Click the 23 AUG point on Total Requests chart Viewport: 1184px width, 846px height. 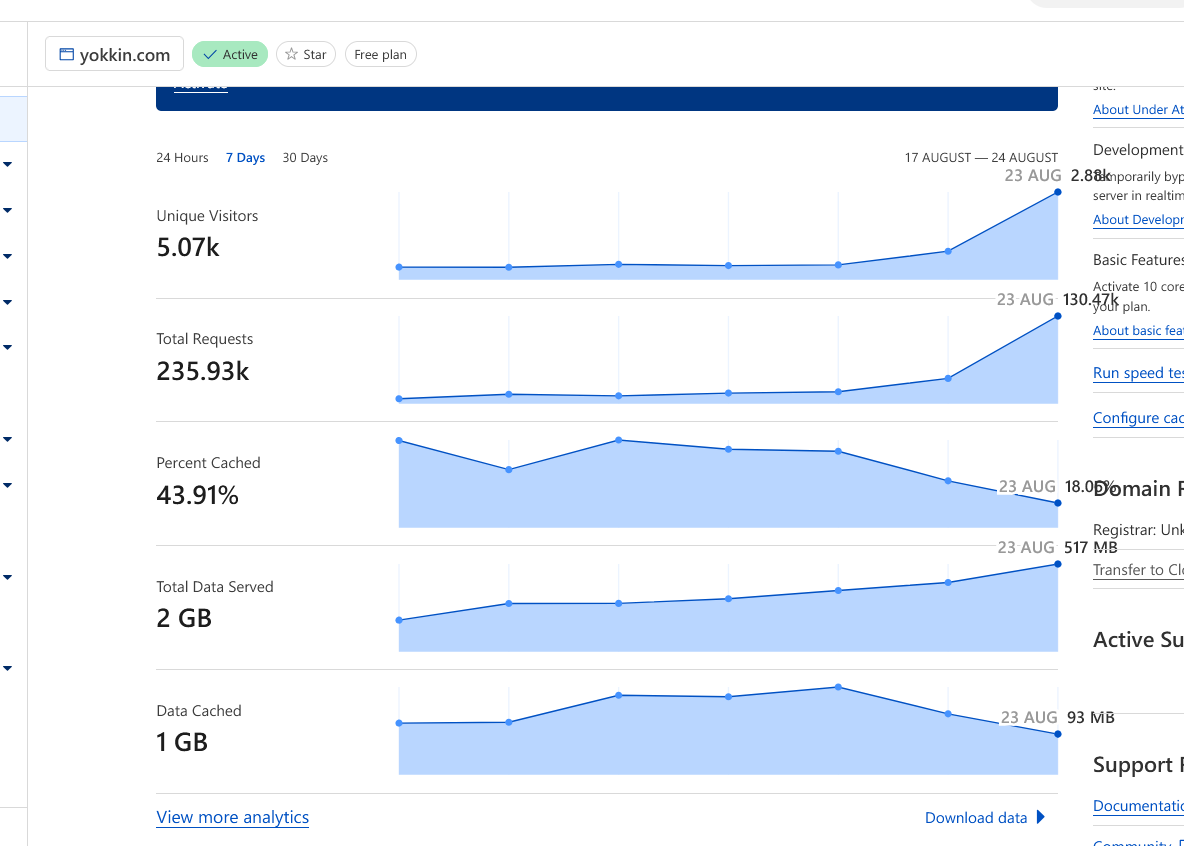coord(1057,316)
